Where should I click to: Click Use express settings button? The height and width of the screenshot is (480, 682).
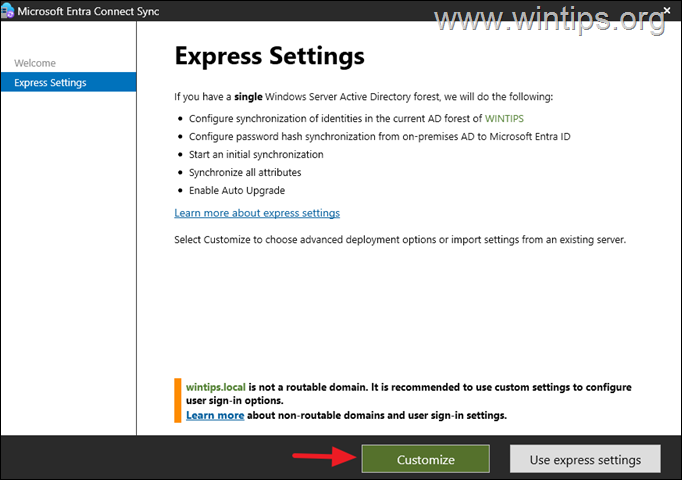pos(585,459)
